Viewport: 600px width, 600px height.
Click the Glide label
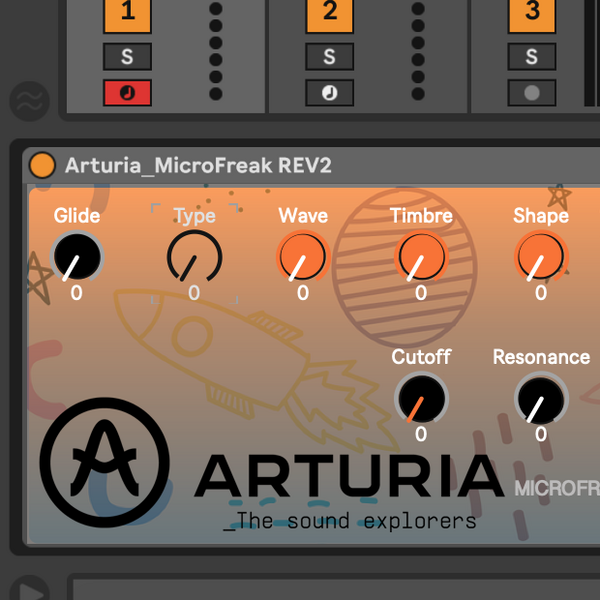pos(77,215)
